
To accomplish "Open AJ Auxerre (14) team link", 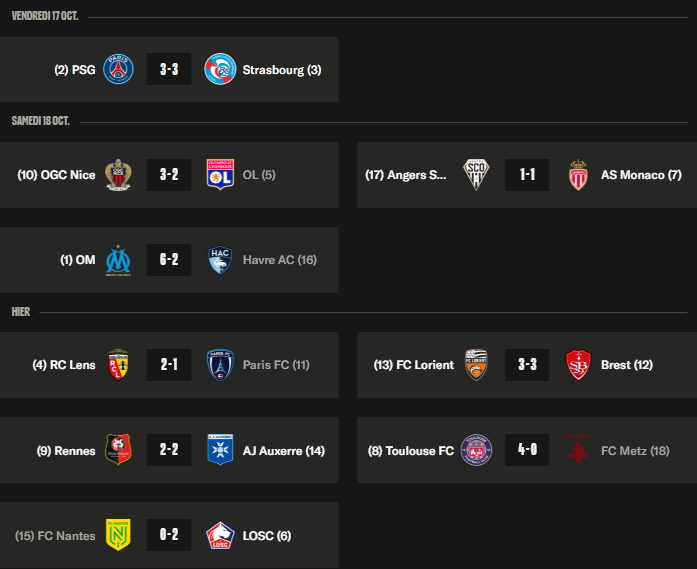I will coord(284,451).
